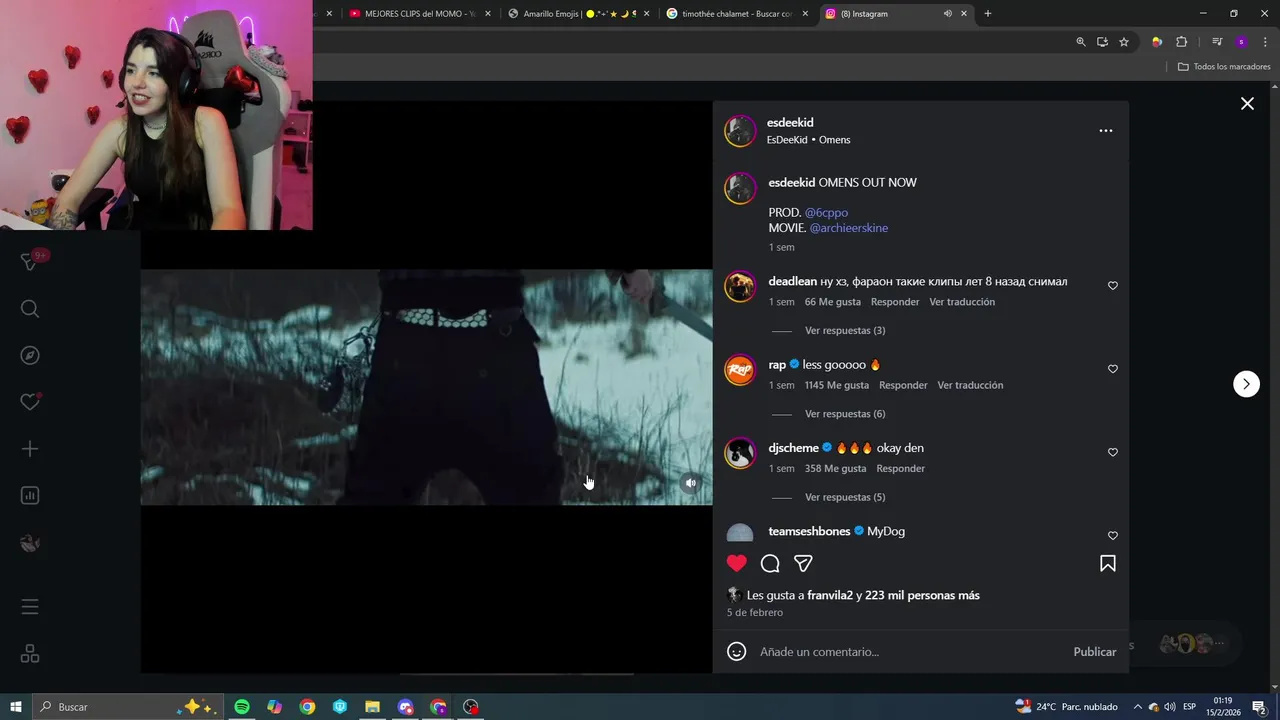Click the Windows Start button
This screenshot has height=720, width=1280.
(16, 707)
